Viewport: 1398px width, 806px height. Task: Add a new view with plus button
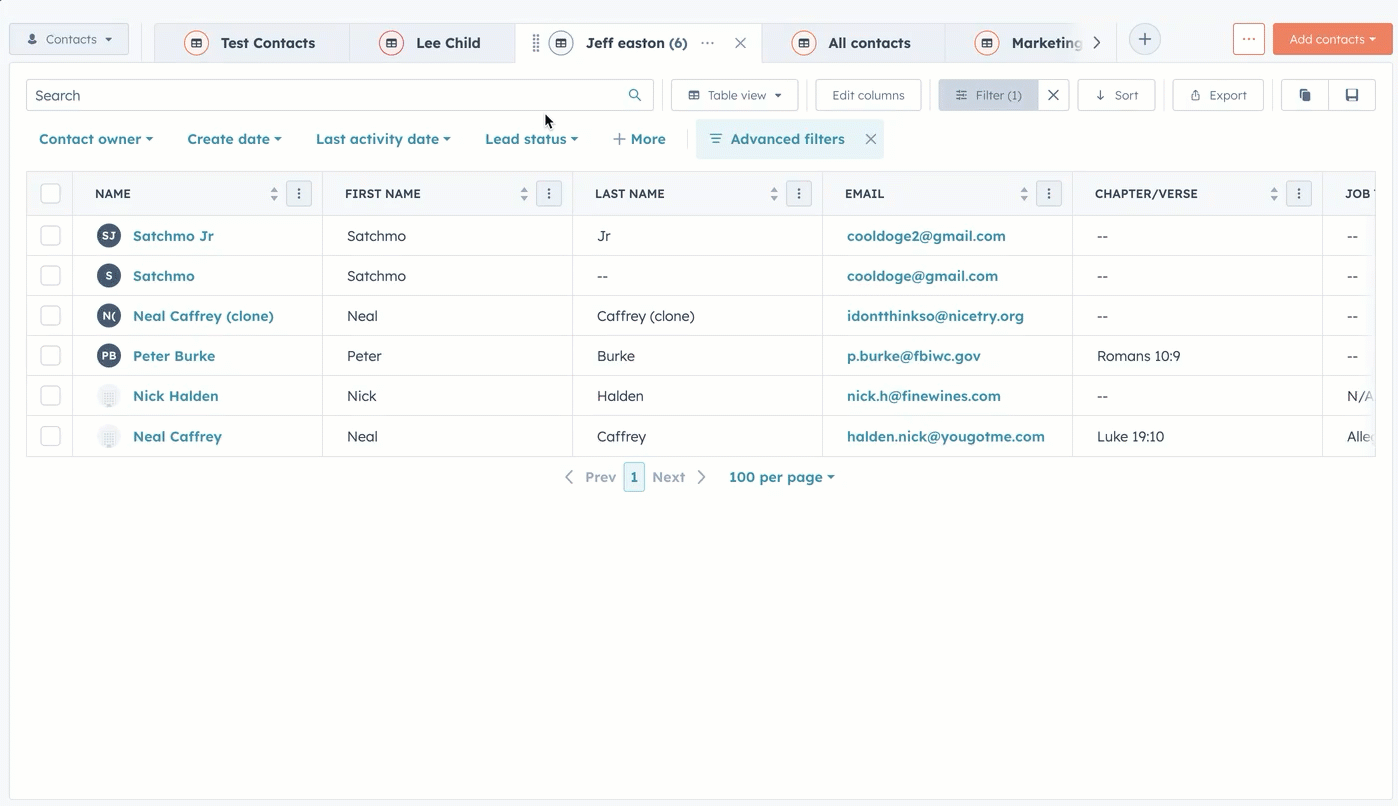coord(1145,39)
